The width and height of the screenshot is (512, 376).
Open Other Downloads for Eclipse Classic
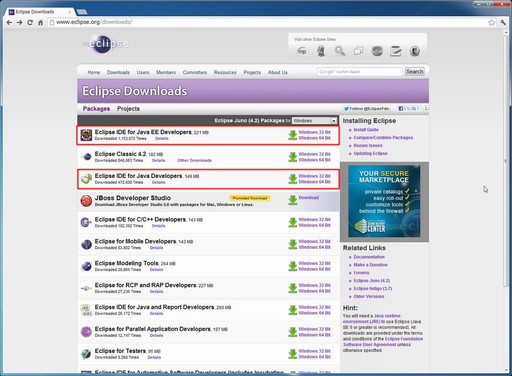[195, 160]
